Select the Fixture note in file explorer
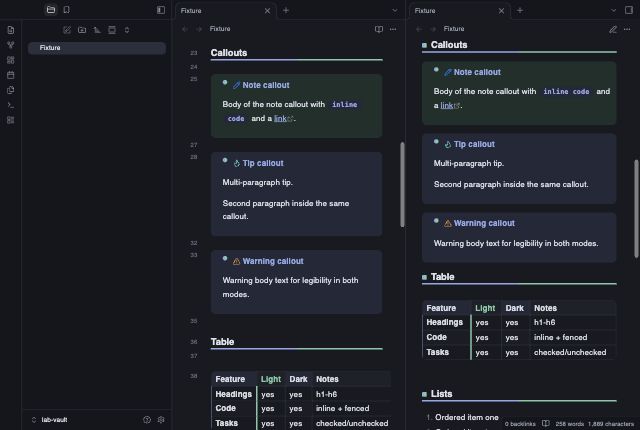The height and width of the screenshot is (430, 640). point(97,48)
